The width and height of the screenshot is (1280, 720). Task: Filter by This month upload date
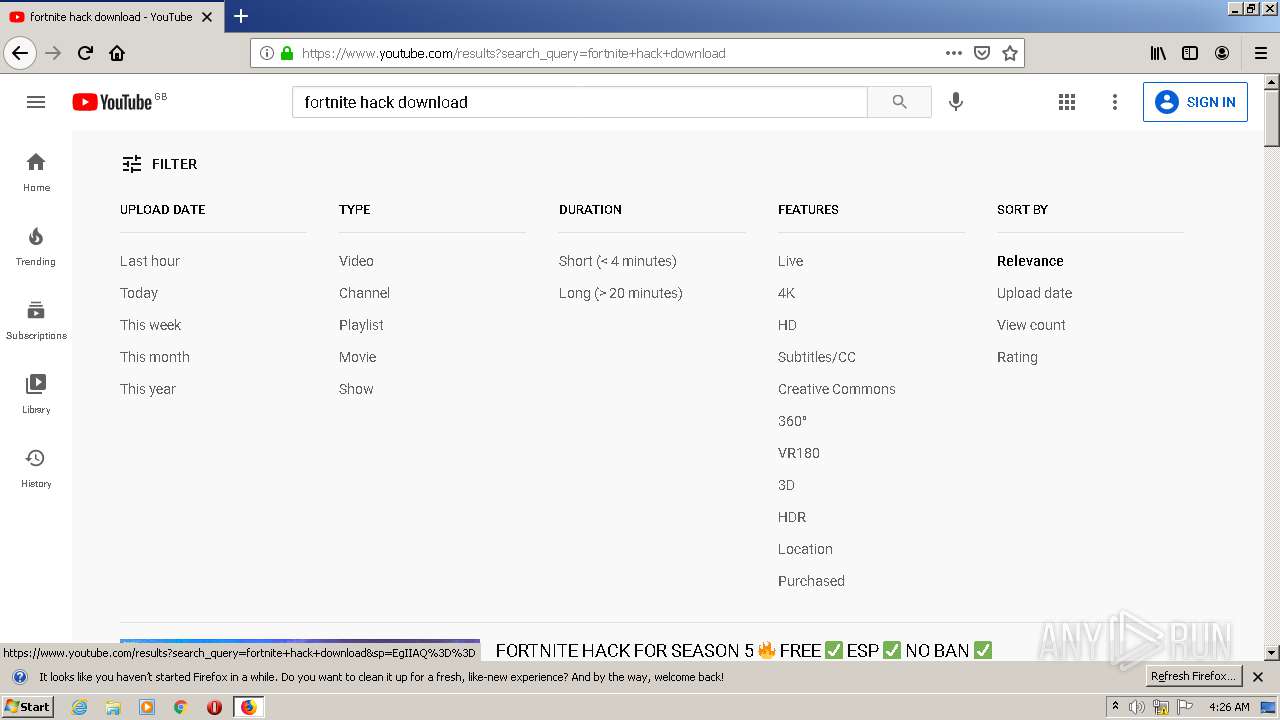point(155,357)
